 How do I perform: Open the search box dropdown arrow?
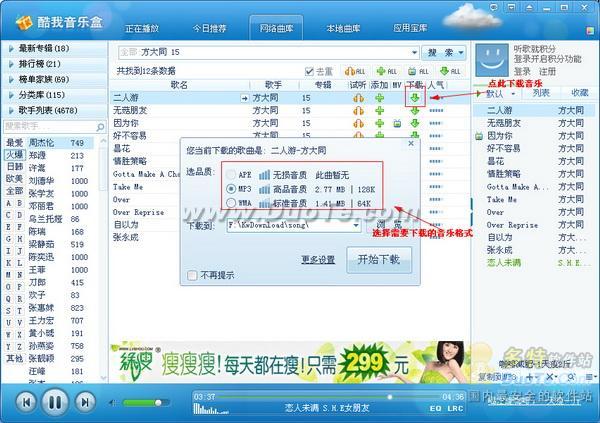(x=414, y=52)
